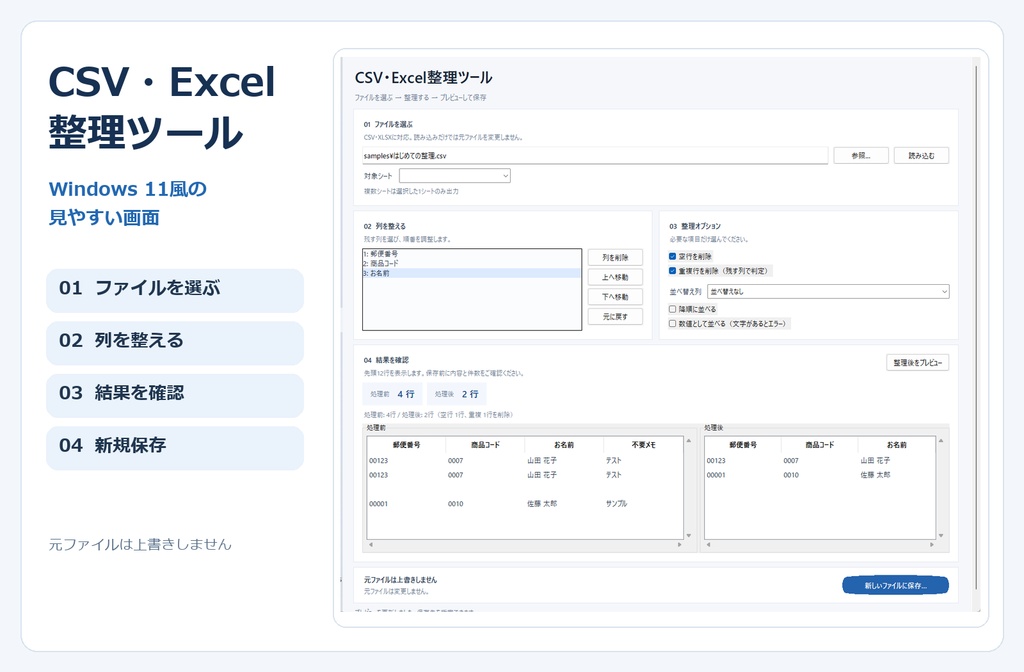Click 郵便番号 header in 処理後 table
Viewport: 1024px width, 672px height.
(743, 445)
